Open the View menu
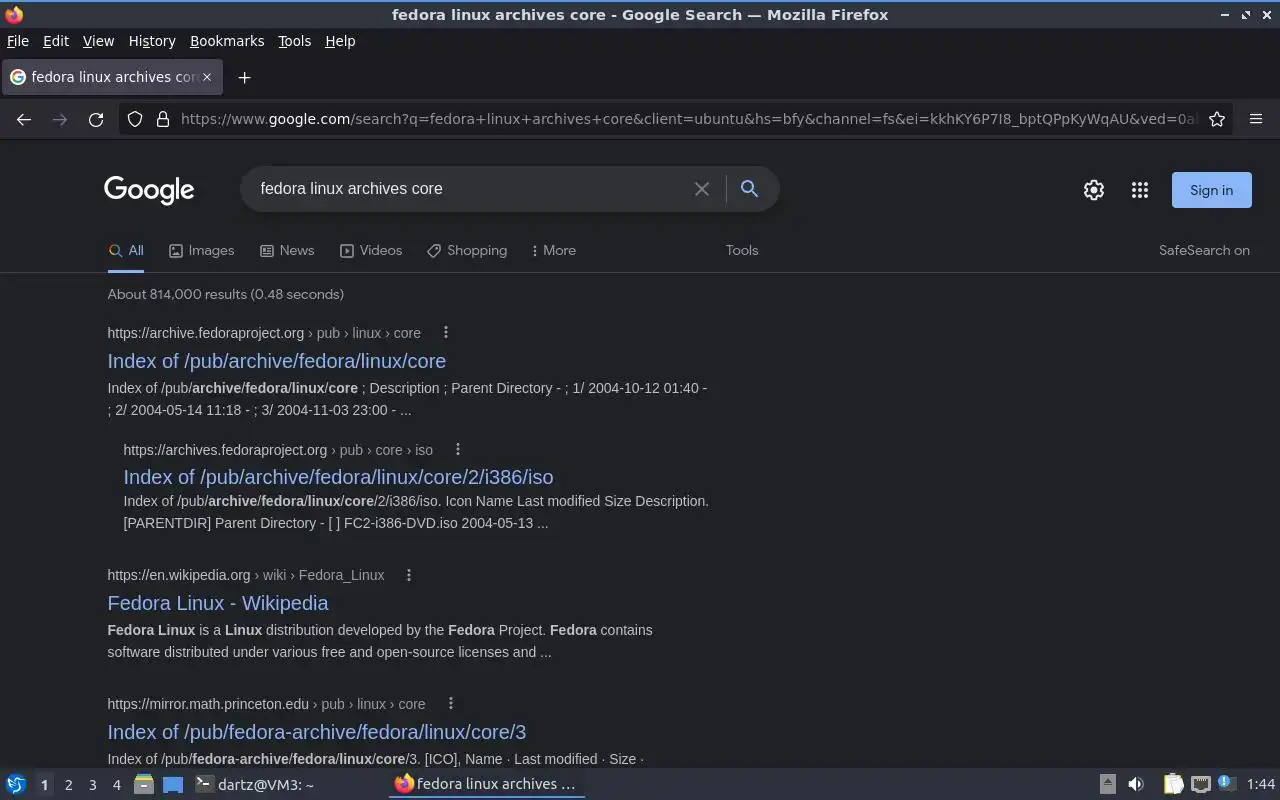Screen dimensions: 1280x800 click(98, 41)
